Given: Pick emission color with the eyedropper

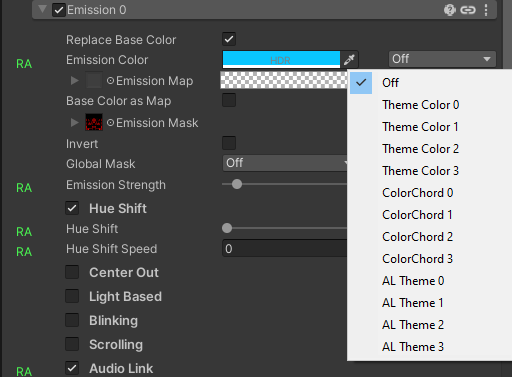Looking at the screenshot, I should (349, 60).
